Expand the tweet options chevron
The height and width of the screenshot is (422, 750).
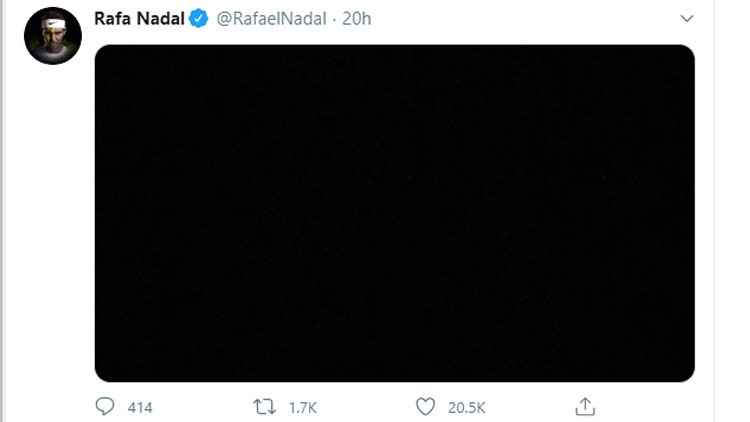686,19
